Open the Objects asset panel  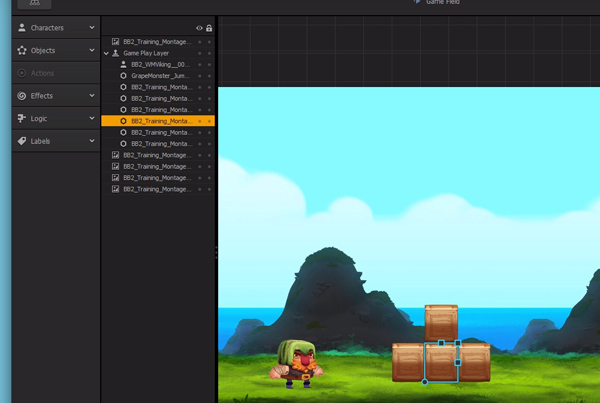pyautogui.click(x=56, y=50)
